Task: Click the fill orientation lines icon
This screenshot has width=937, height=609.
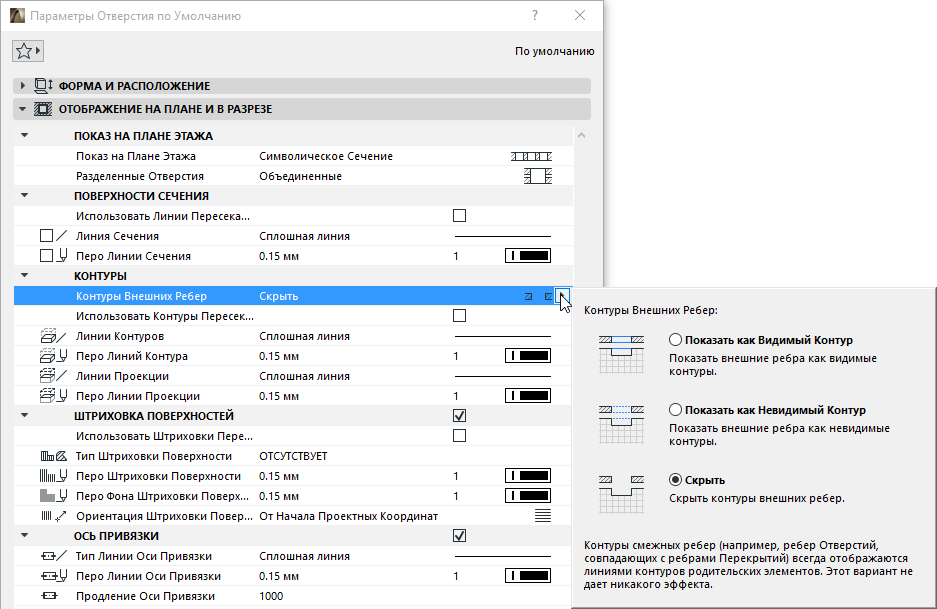Action: [543, 516]
